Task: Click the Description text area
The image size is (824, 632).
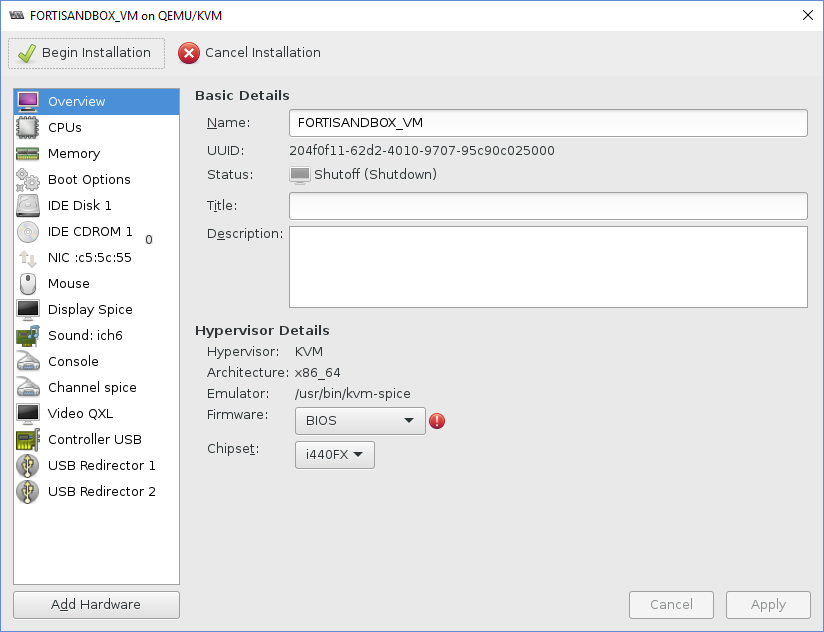Action: pos(548,267)
